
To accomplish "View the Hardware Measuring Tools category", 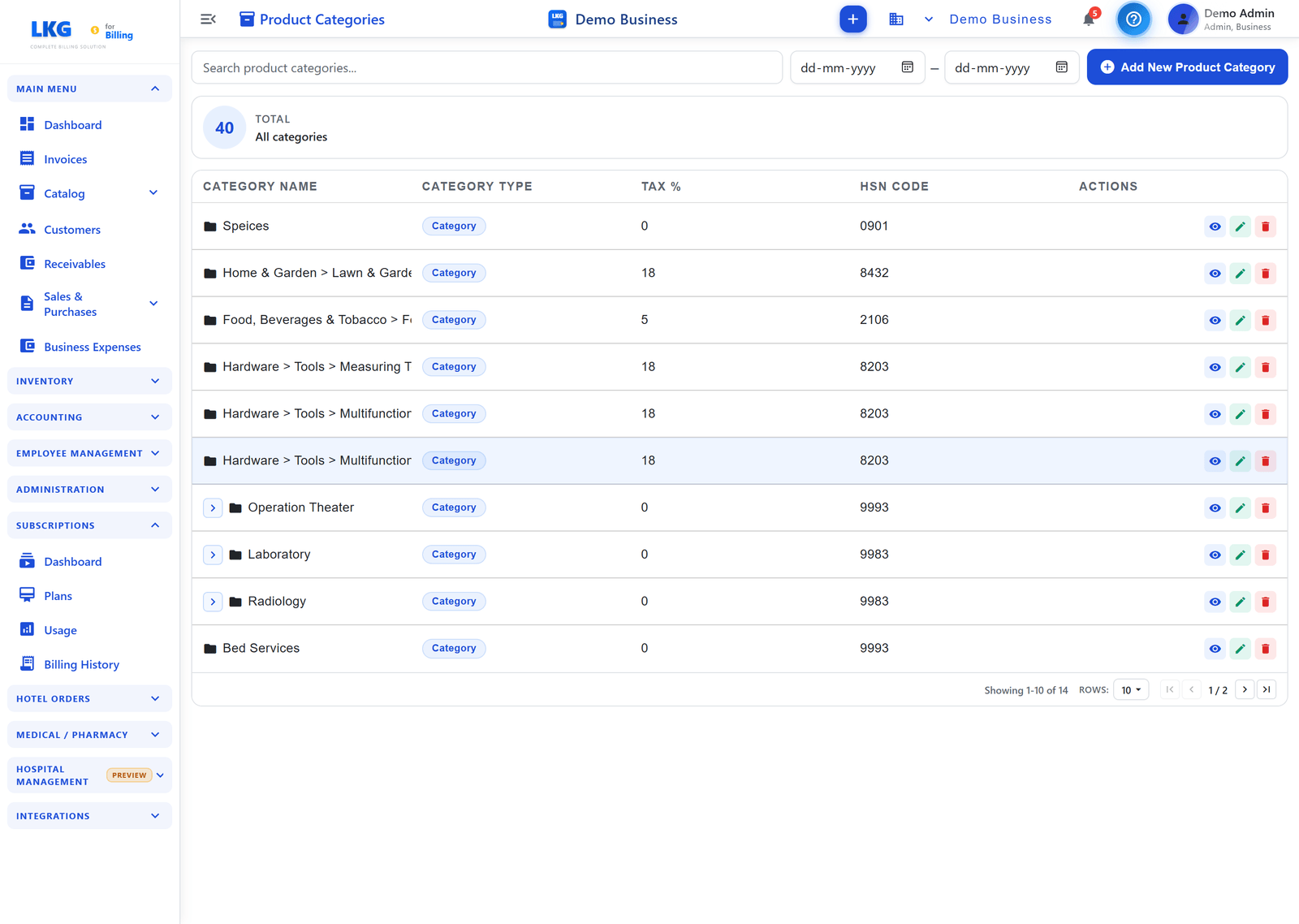I will pyautogui.click(x=1215, y=367).
